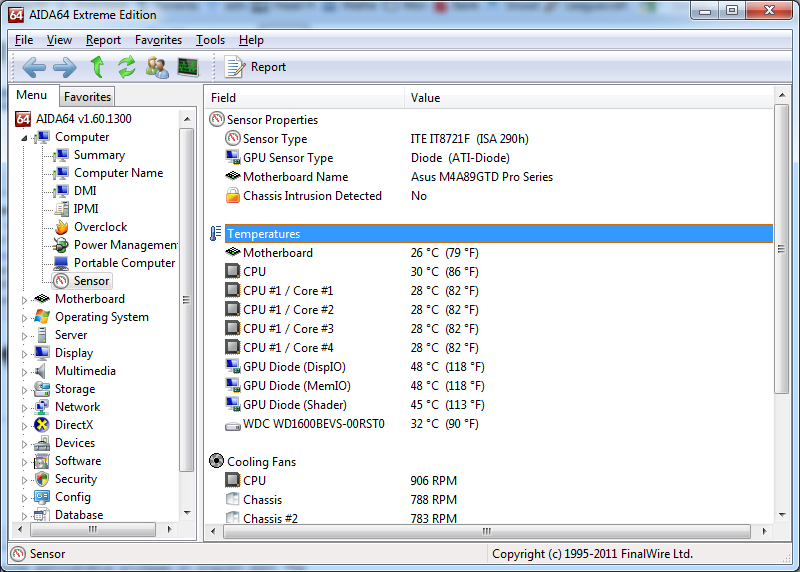
Task: Open the monitor diagnostics toolbar icon
Action: [188, 67]
